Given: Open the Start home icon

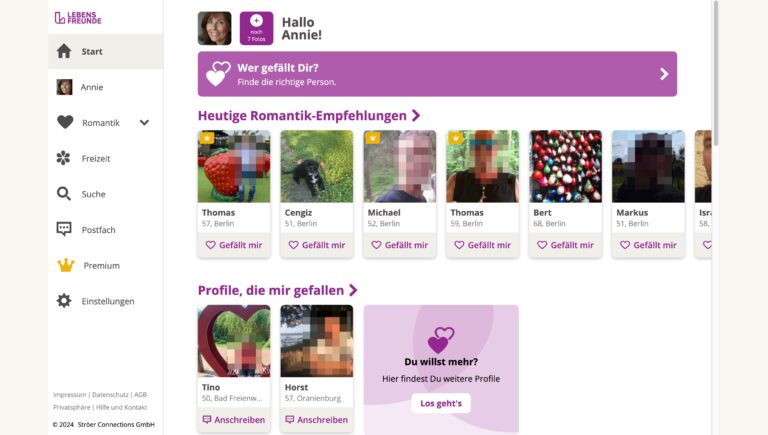Looking at the screenshot, I should [64, 51].
